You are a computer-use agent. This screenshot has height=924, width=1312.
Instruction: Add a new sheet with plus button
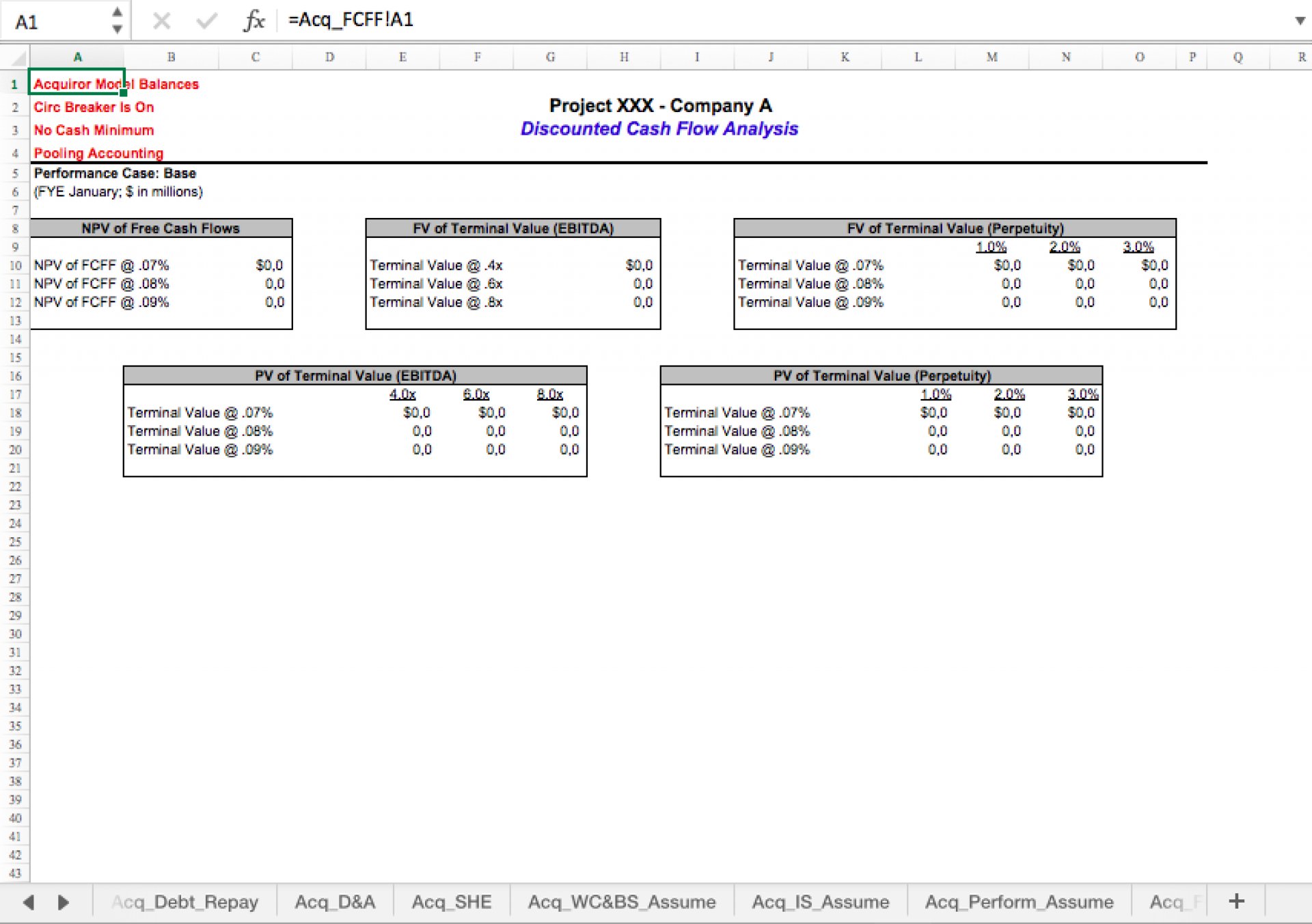pyautogui.click(x=1237, y=901)
